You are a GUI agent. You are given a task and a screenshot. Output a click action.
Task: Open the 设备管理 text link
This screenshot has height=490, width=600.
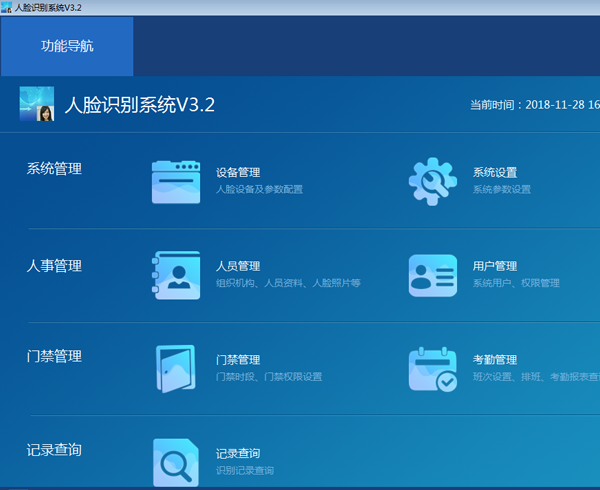click(238, 173)
